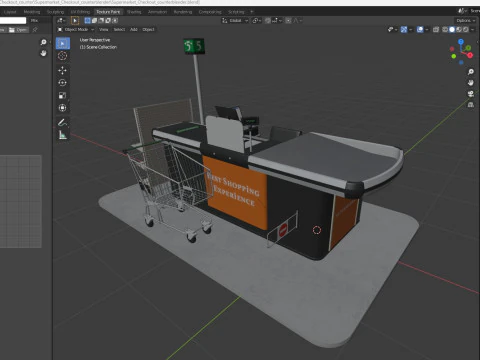The width and height of the screenshot is (480, 360).
Task: Switch to Rendered viewport shading
Action: (466, 30)
